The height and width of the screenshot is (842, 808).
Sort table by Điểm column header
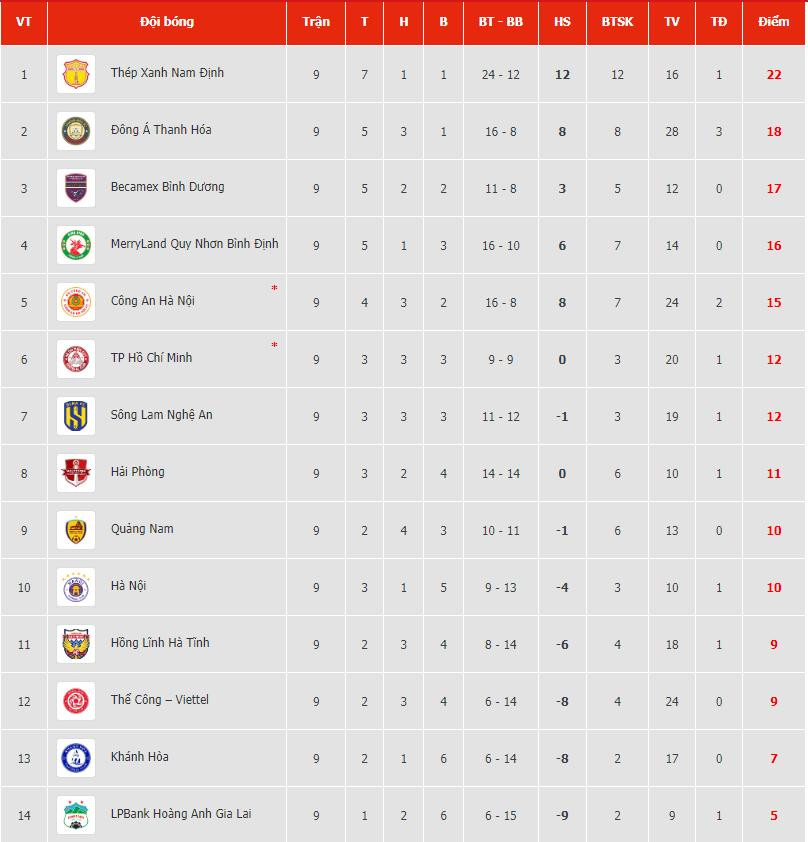click(x=773, y=22)
